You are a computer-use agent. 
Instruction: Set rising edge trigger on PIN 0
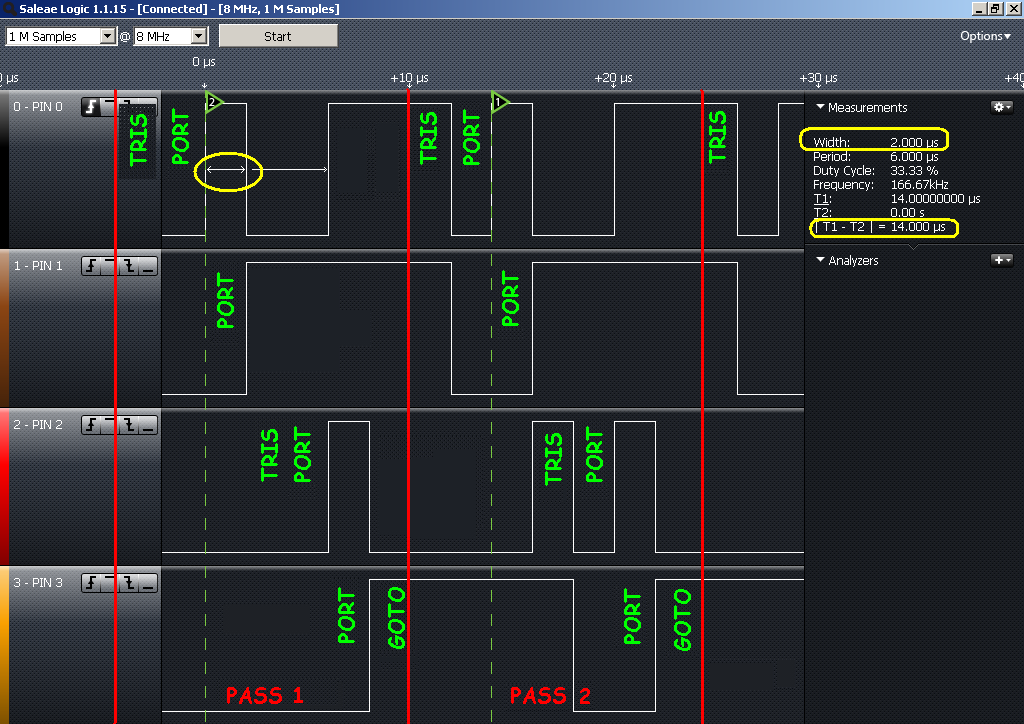91,107
